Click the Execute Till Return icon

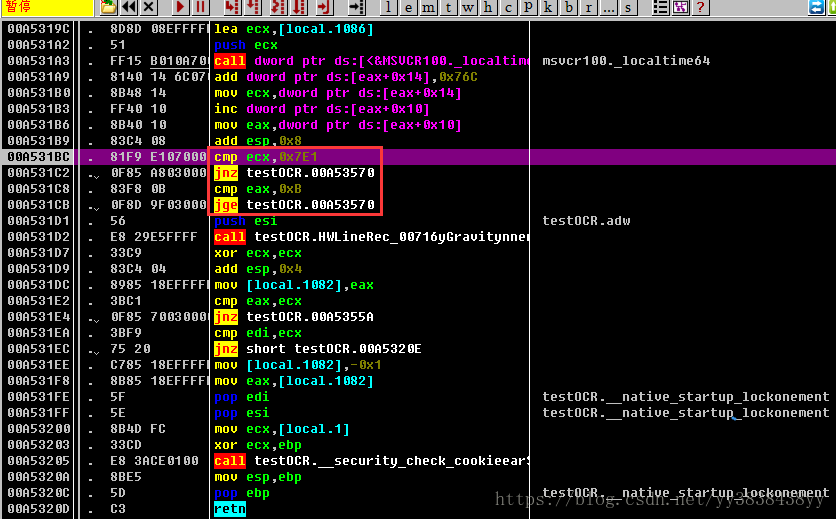pos(324,7)
